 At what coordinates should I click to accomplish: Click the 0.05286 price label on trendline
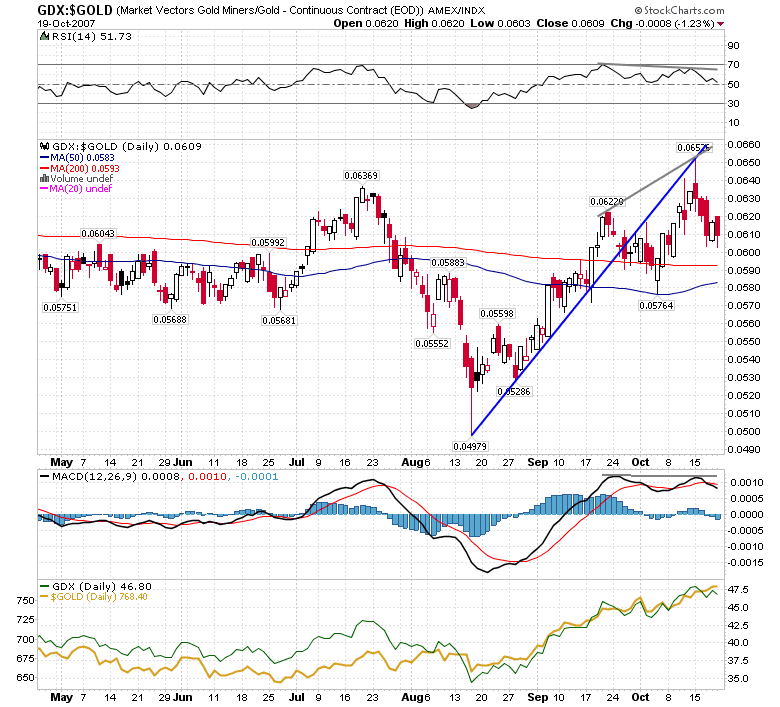coord(514,392)
